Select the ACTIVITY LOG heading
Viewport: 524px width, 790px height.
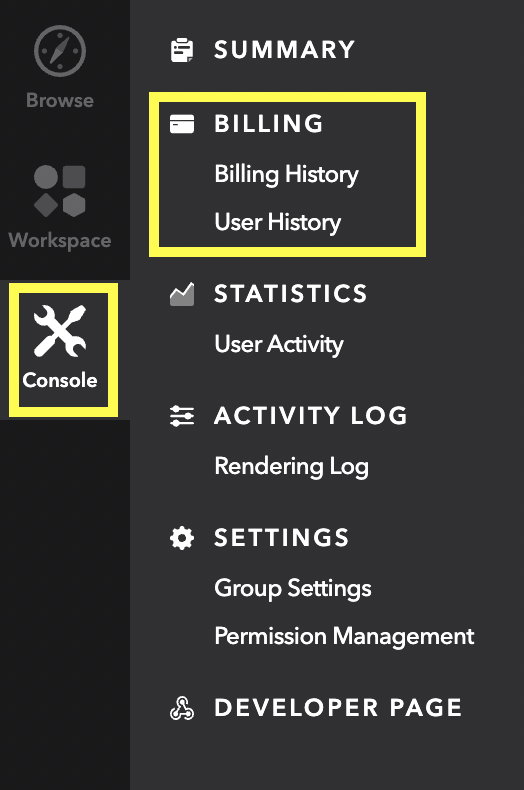(x=311, y=416)
